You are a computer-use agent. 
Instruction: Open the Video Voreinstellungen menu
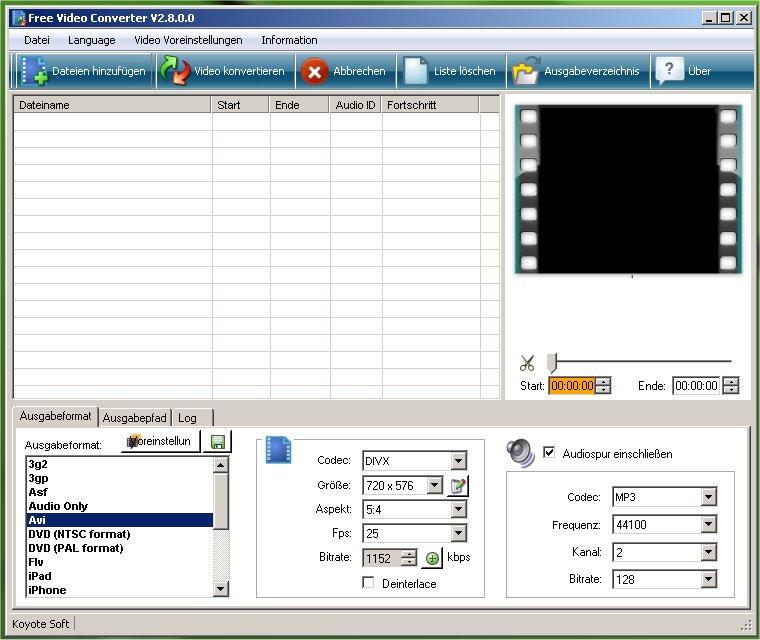tap(188, 40)
